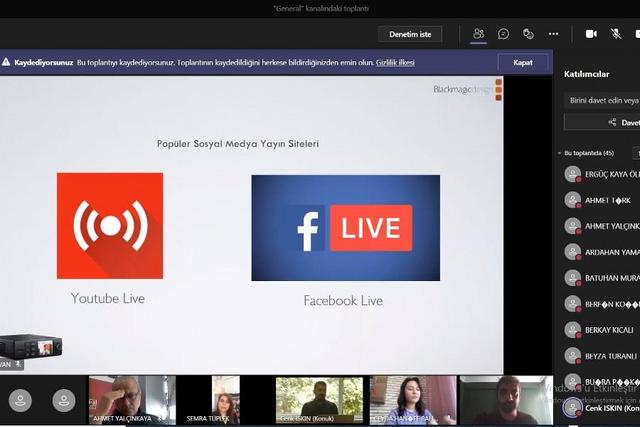
Task: Select AHMET YALÇINK participant name in list
Action: tap(612, 226)
